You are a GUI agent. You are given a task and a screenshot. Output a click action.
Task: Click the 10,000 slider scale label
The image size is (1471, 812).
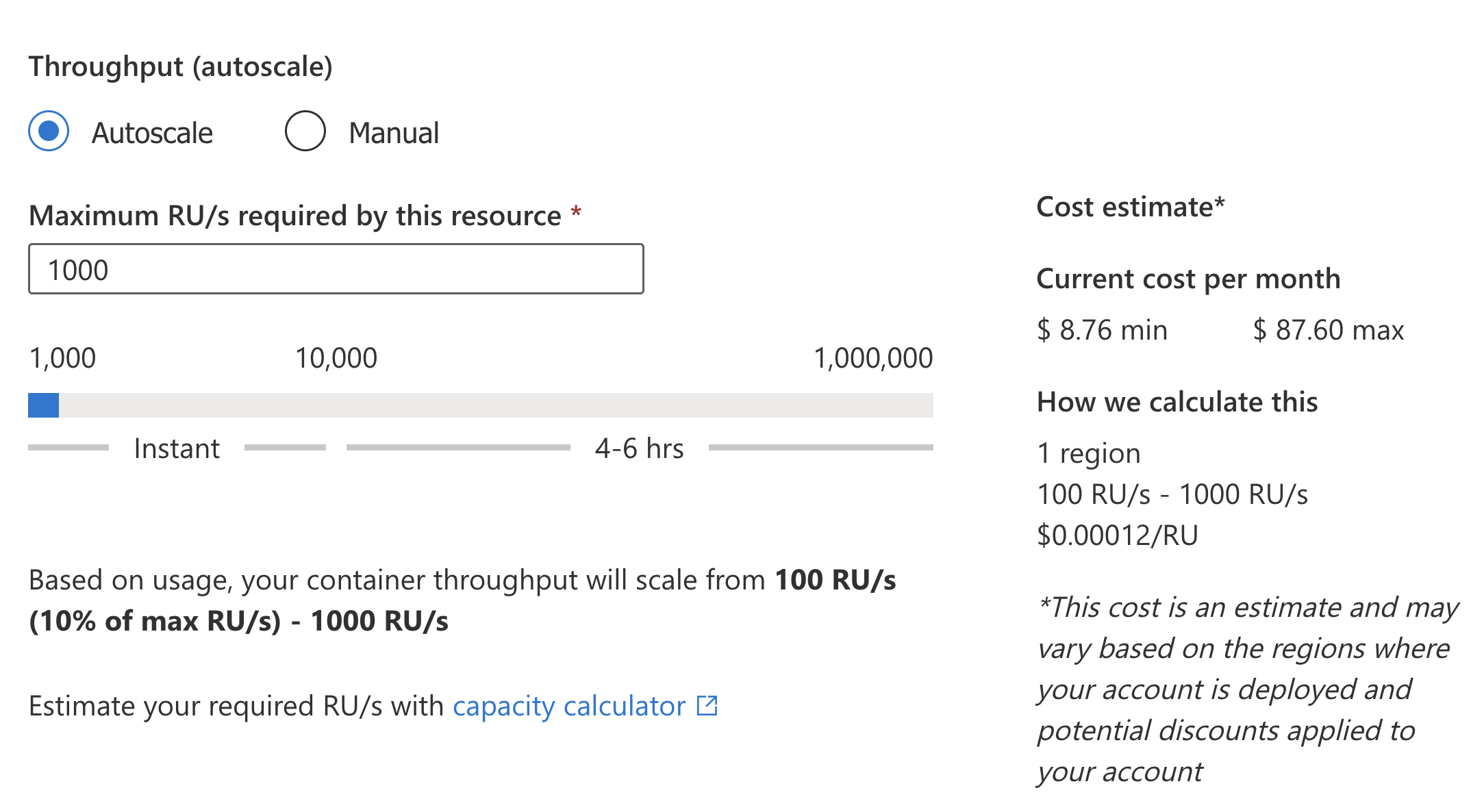click(x=336, y=358)
